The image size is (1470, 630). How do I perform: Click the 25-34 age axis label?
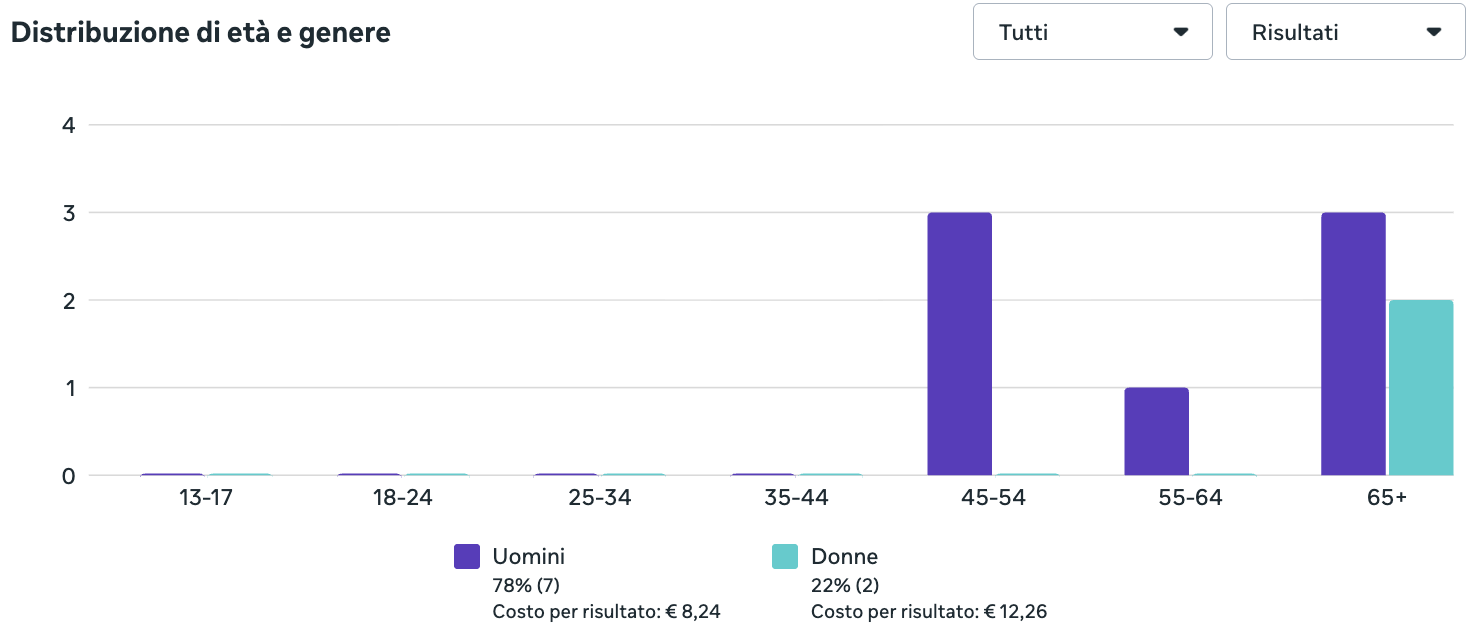[x=599, y=498]
